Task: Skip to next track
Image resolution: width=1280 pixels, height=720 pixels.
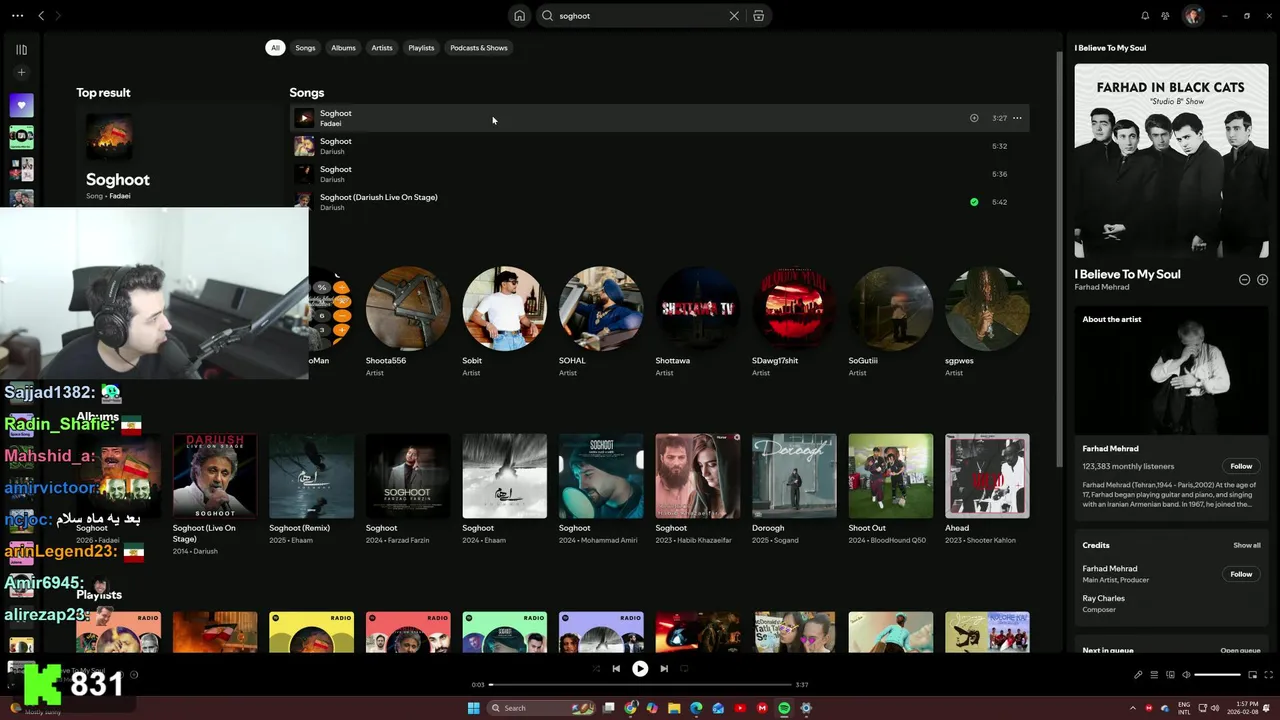Action: [x=664, y=669]
